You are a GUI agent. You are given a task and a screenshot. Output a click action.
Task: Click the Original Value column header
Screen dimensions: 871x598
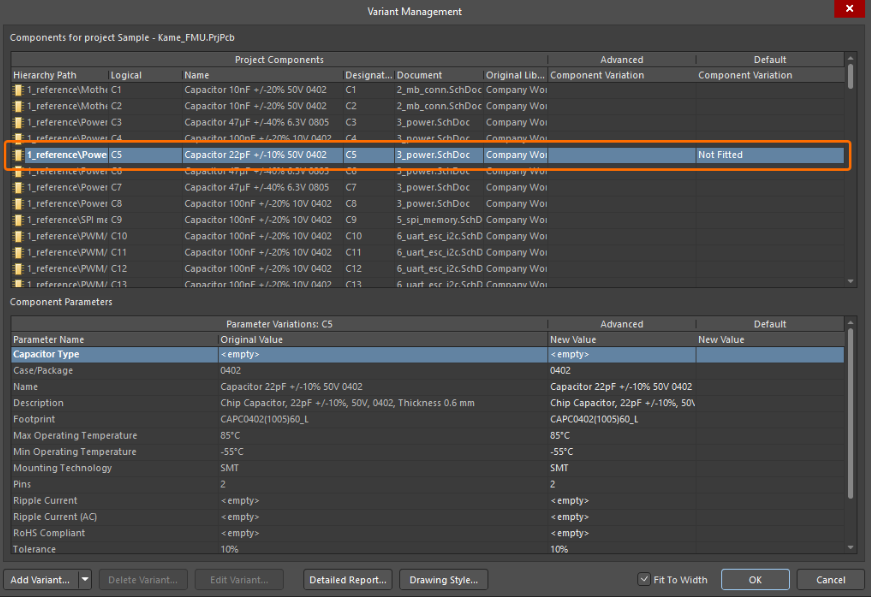tap(383, 339)
